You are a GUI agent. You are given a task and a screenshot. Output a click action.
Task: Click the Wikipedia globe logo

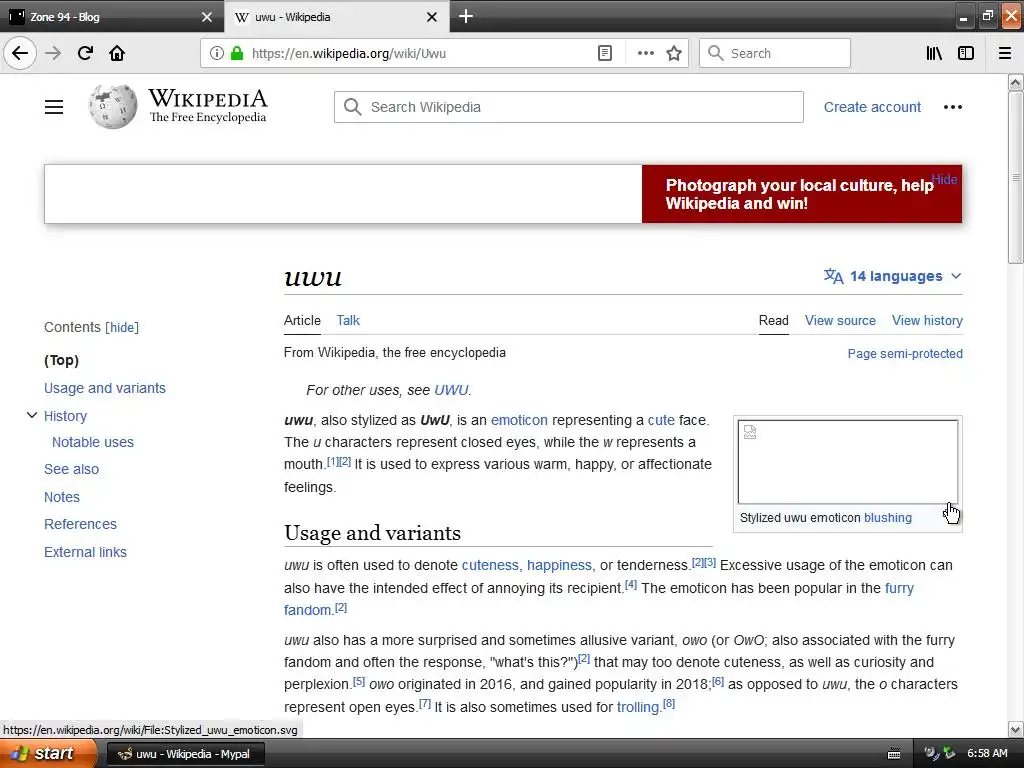[113, 106]
